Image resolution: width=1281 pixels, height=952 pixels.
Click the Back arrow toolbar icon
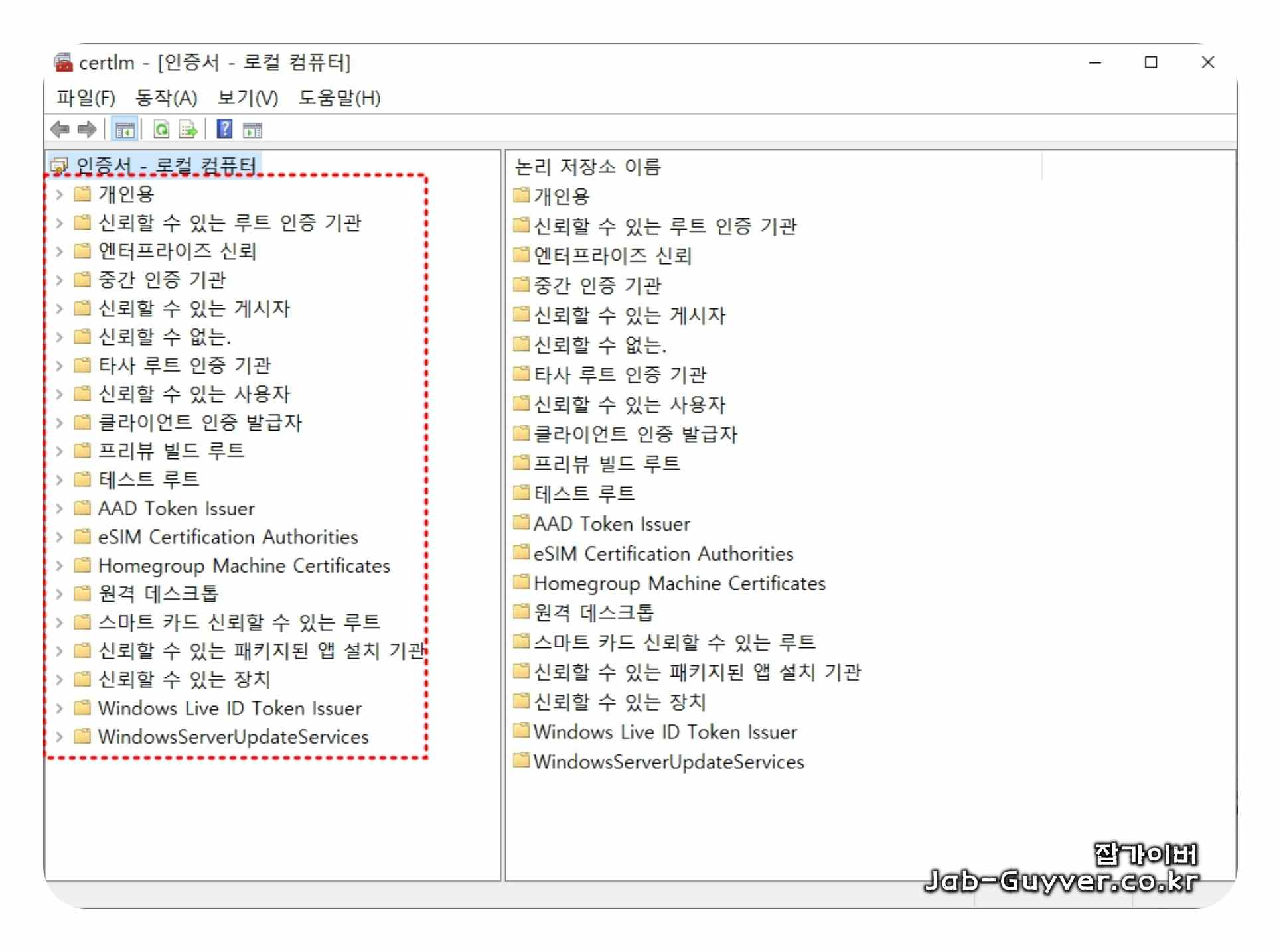(60, 129)
